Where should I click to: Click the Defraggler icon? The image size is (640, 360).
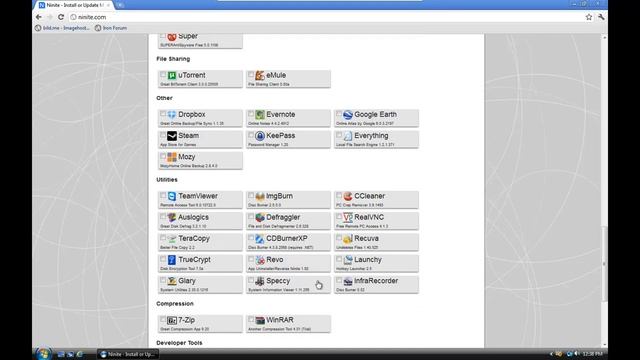pos(260,217)
